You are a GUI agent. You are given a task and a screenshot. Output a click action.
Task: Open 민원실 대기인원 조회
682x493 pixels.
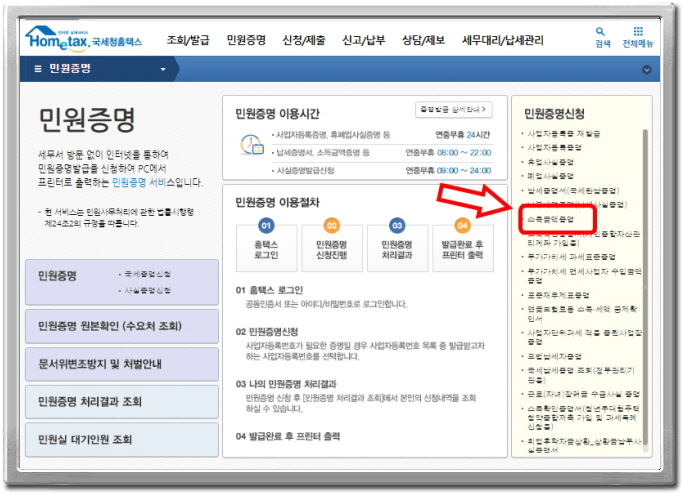click(122, 439)
